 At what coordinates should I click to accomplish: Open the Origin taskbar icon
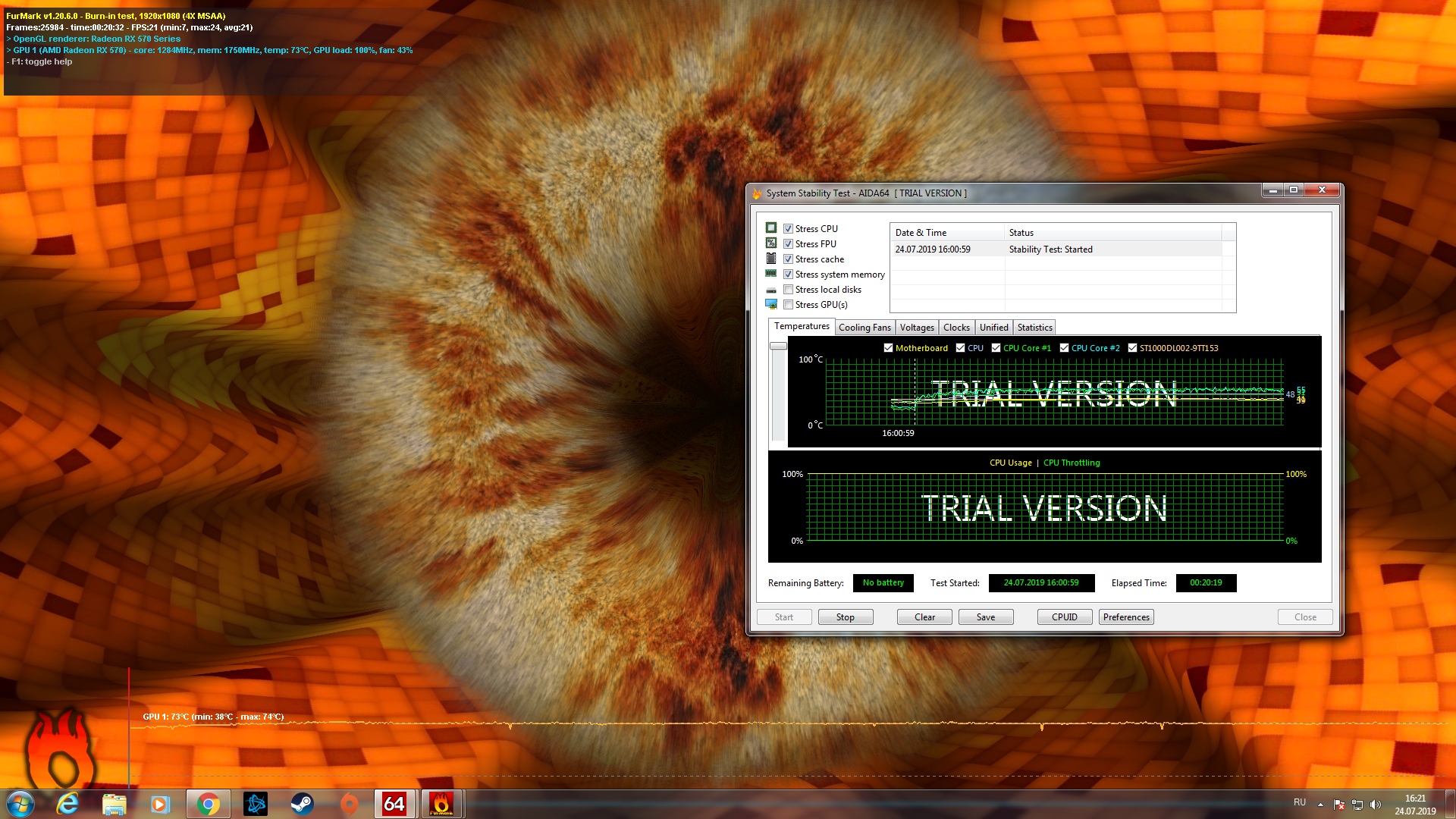coord(349,804)
